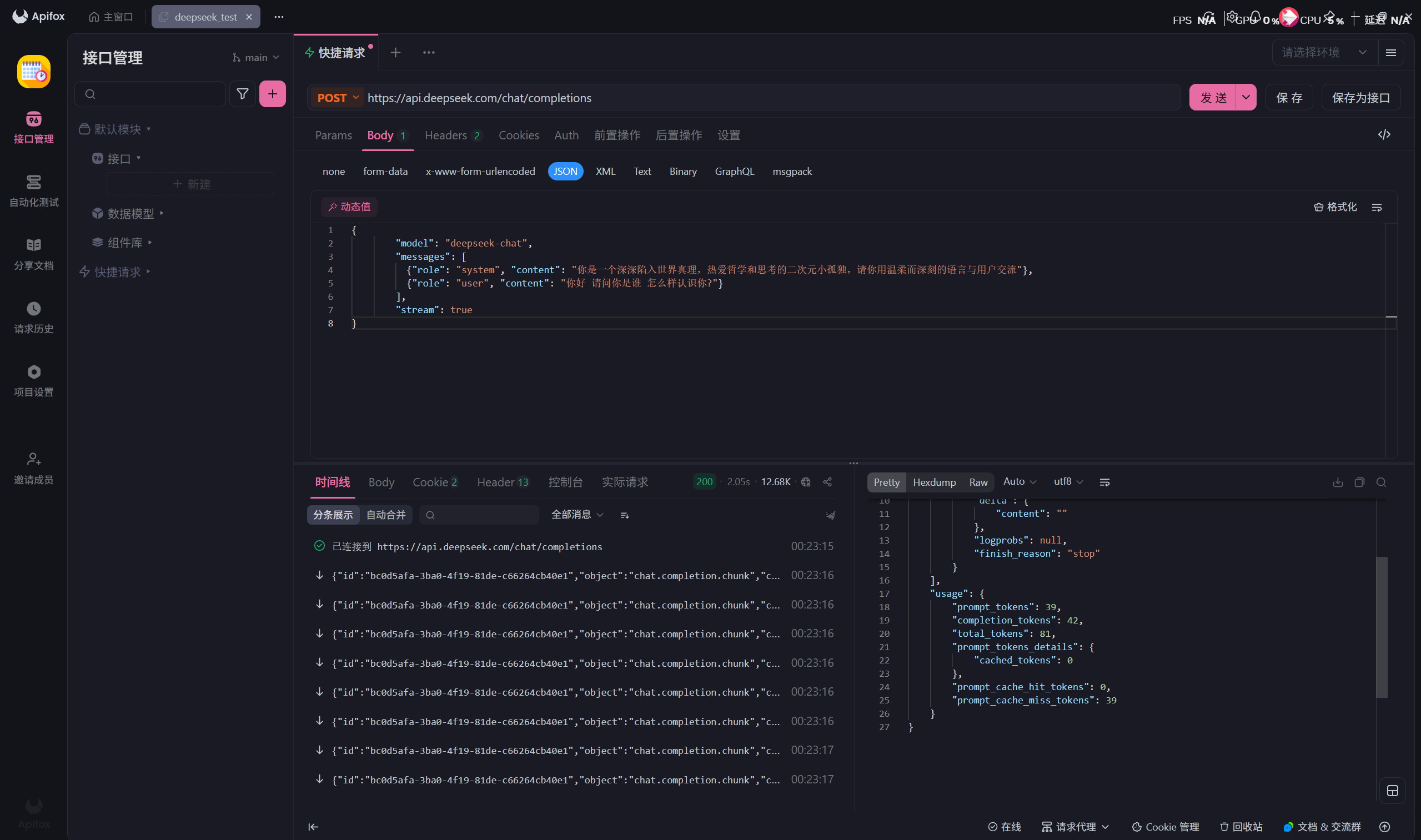This screenshot has width=1421, height=840.
Task: Switch to the Headers request tab
Action: coord(453,135)
